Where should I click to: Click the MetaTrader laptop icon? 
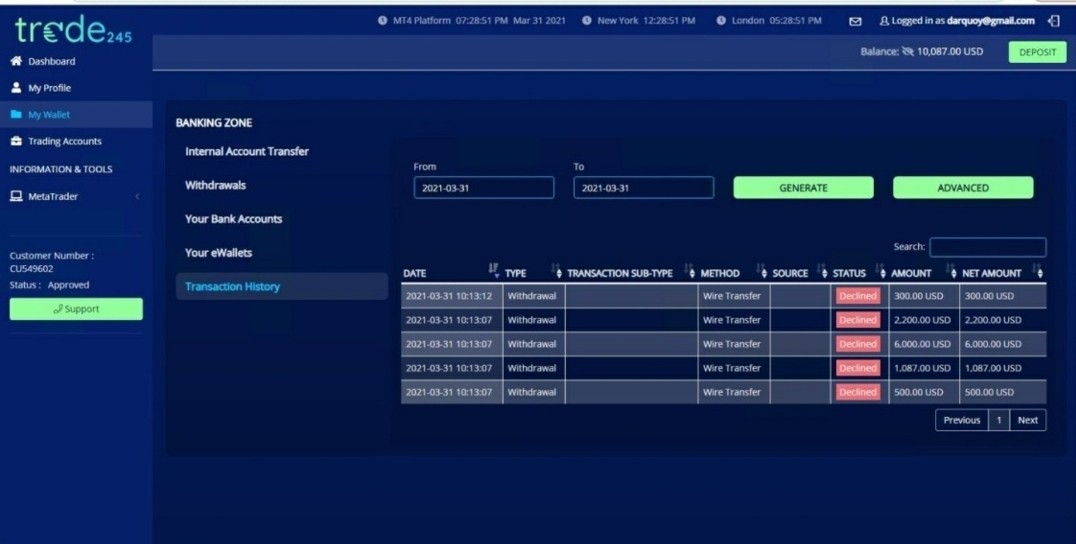[16, 196]
